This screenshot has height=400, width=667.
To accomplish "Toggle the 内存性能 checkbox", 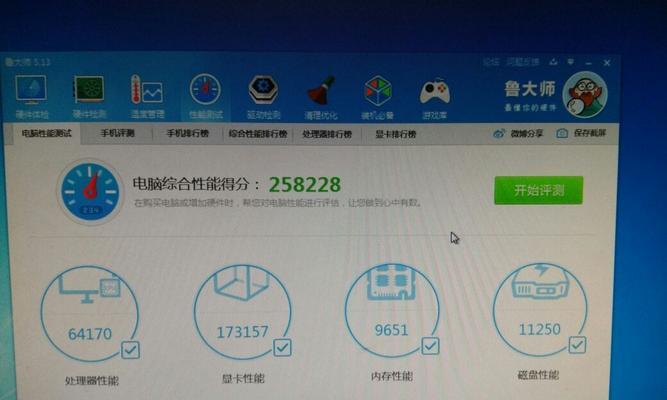I will [430, 346].
